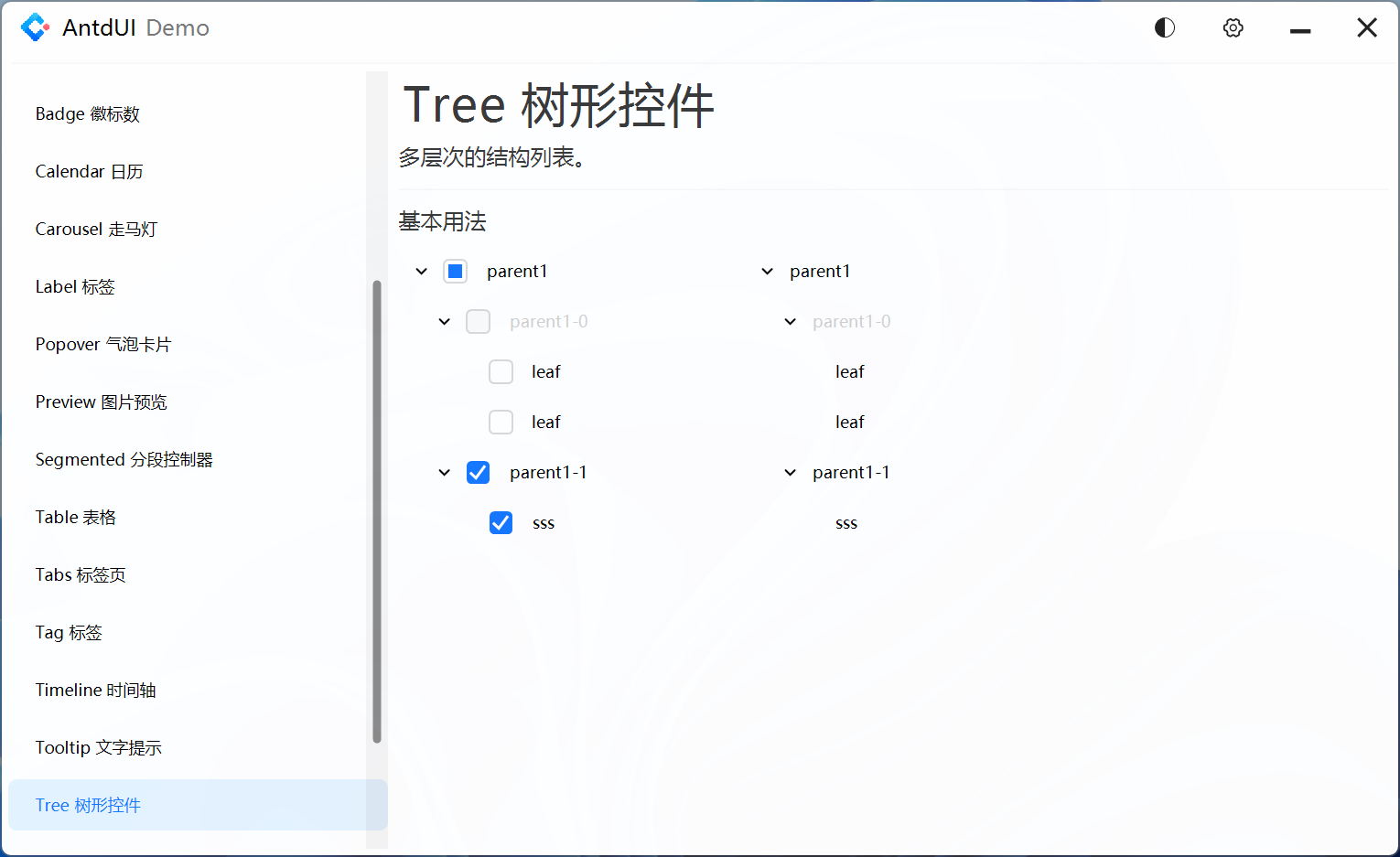1400x857 pixels.
Task: Collapse parent1-1 in the right tree
Action: [x=789, y=472]
